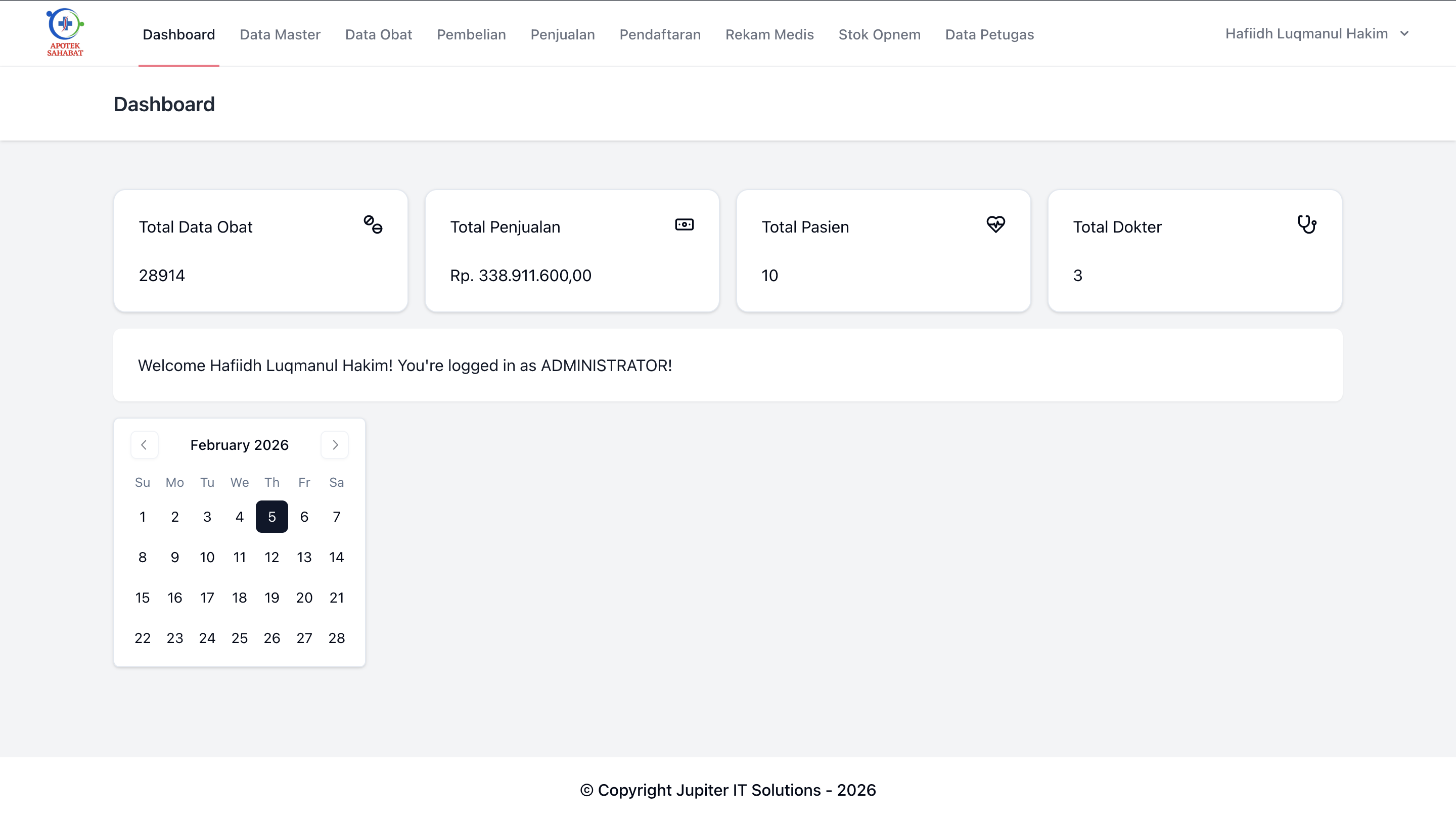Select February 5 in the calendar

(x=272, y=517)
